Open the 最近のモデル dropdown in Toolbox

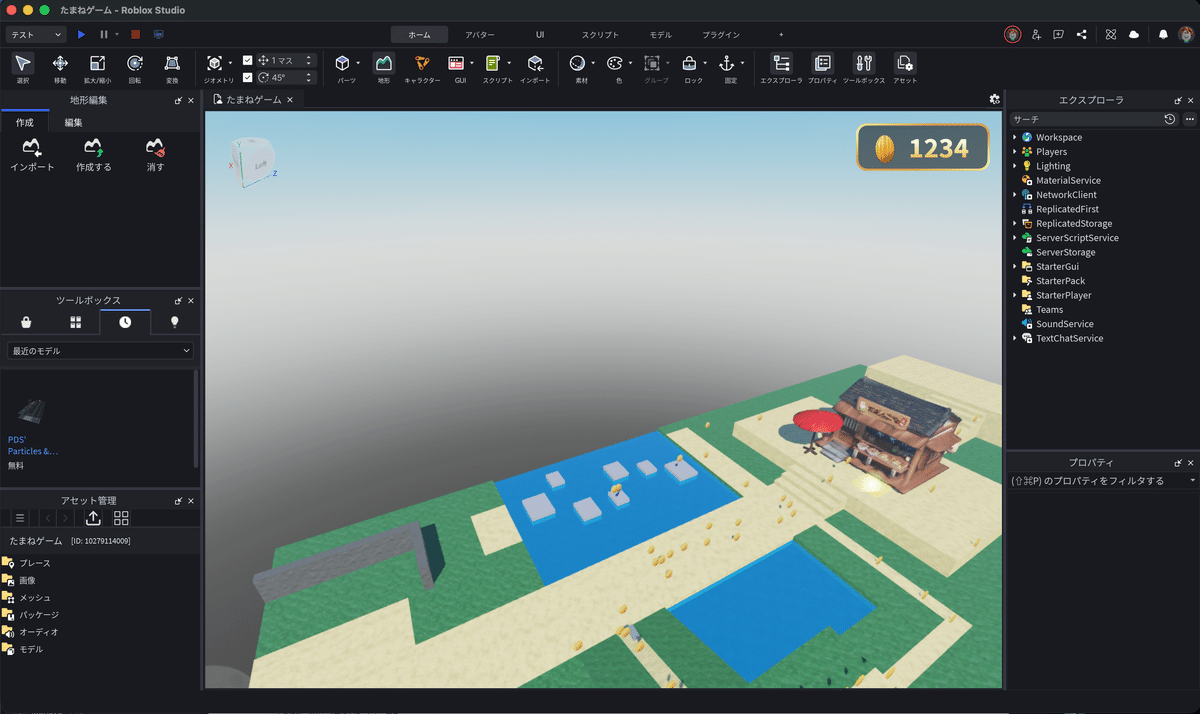[99, 351]
